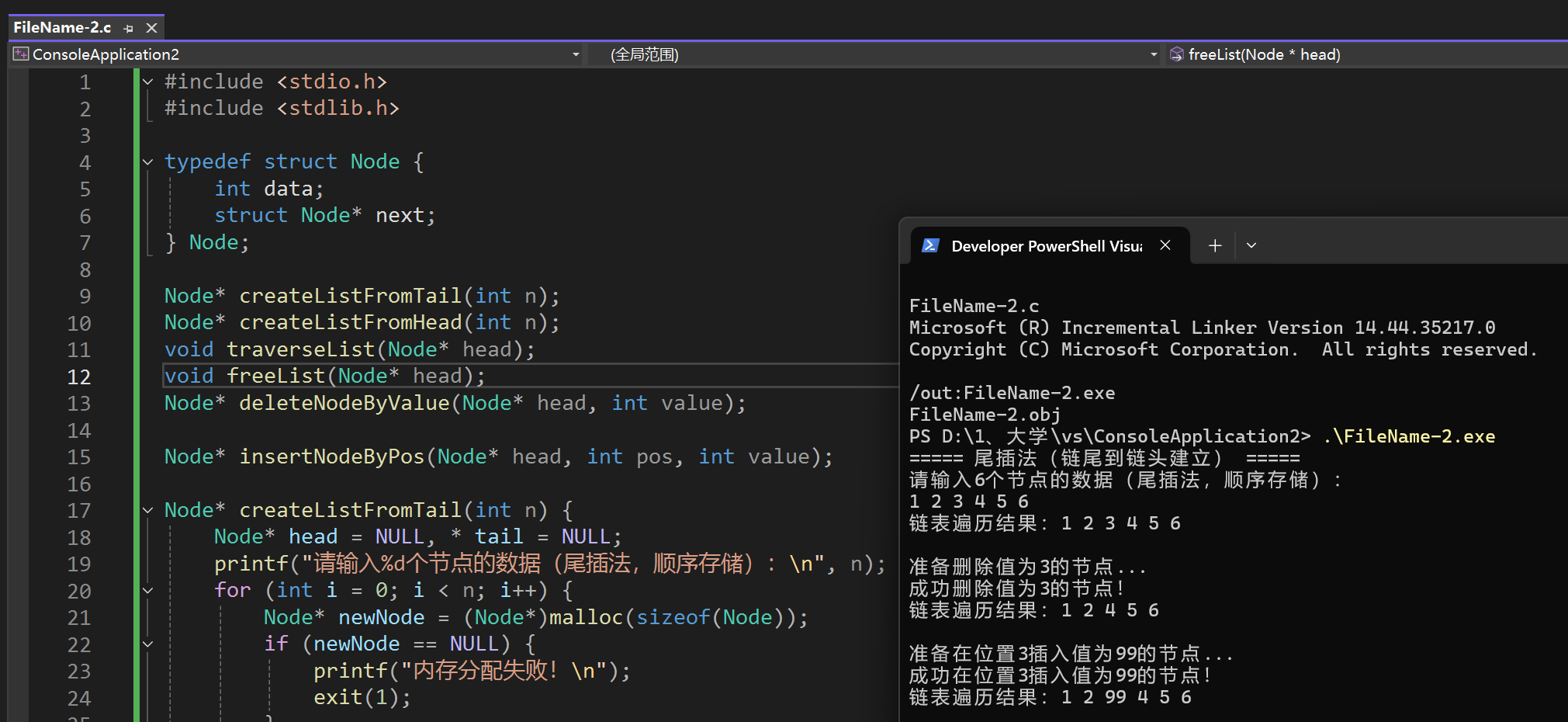The image size is (1568, 722).
Task: Click the PowerShell icon on terminal tab
Action: click(929, 245)
